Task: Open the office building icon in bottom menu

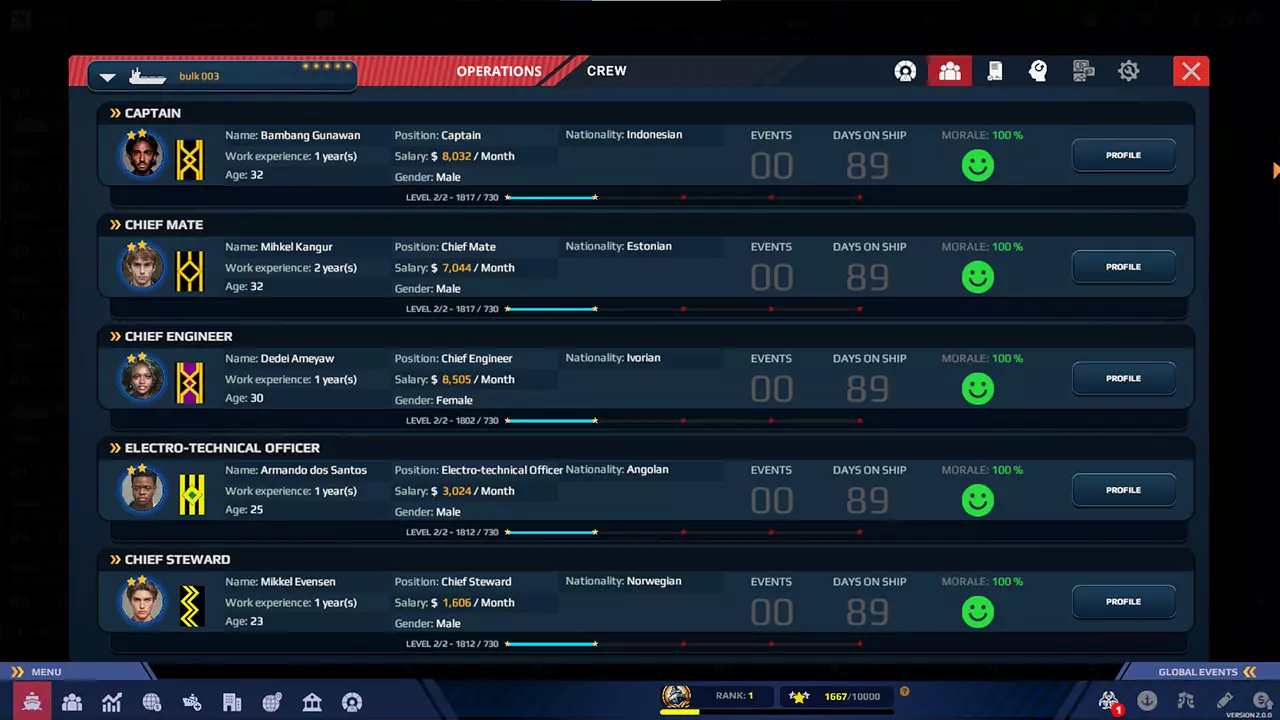Action: (232, 702)
